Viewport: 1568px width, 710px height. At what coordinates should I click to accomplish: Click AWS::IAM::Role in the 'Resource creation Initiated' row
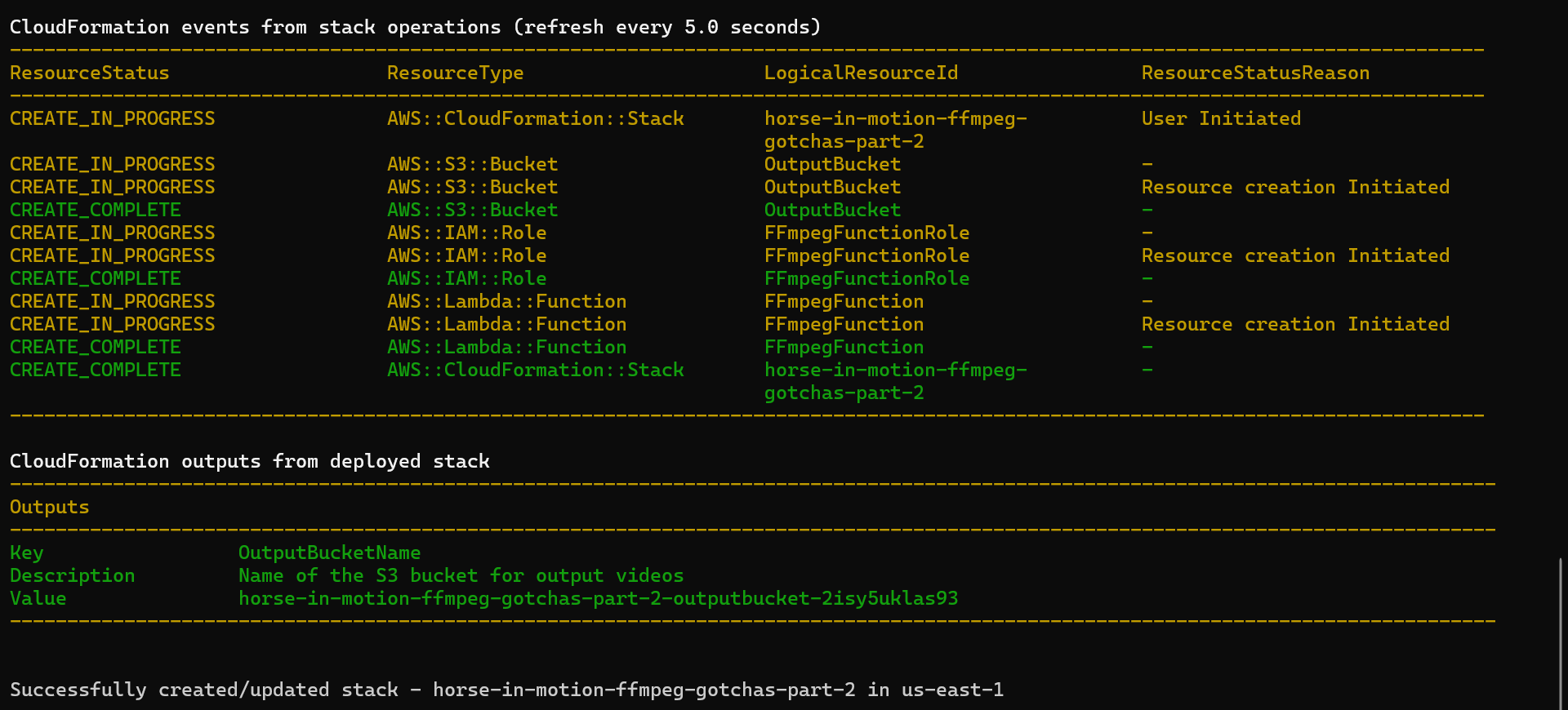coord(466,256)
